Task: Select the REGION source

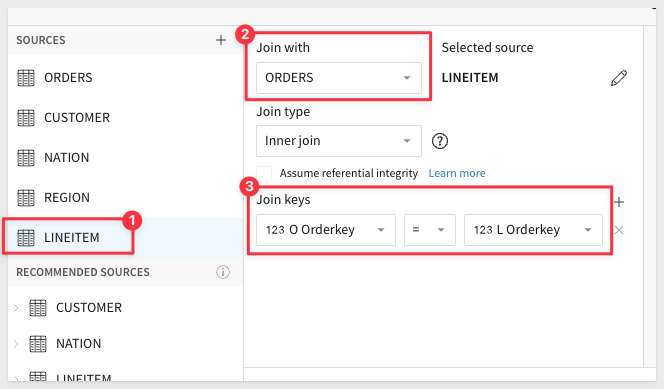Action: (125, 197)
